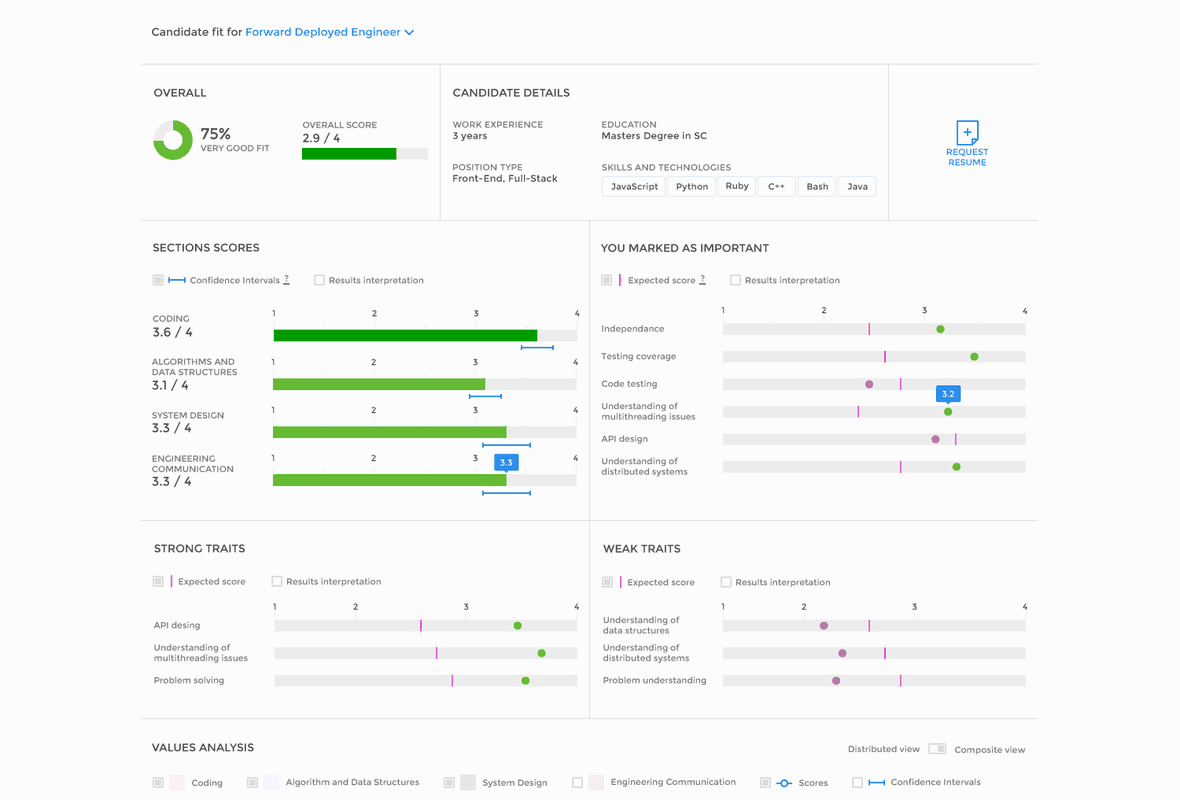1180x800 pixels.
Task: Click the System Design gray color swatch
Action: click(468, 783)
